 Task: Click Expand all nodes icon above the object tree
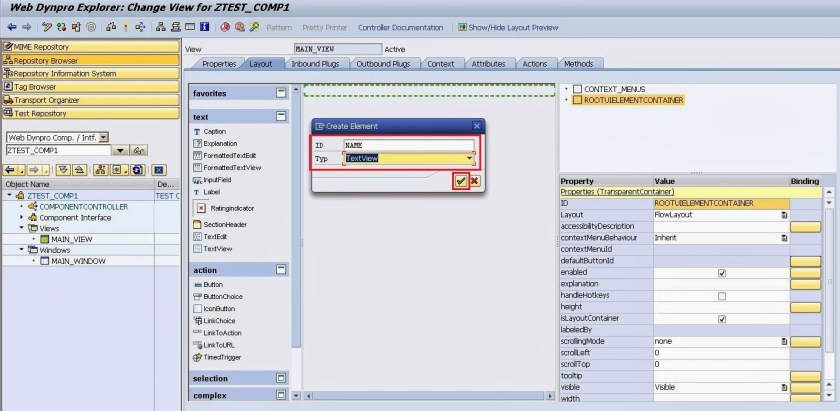[x=63, y=170]
